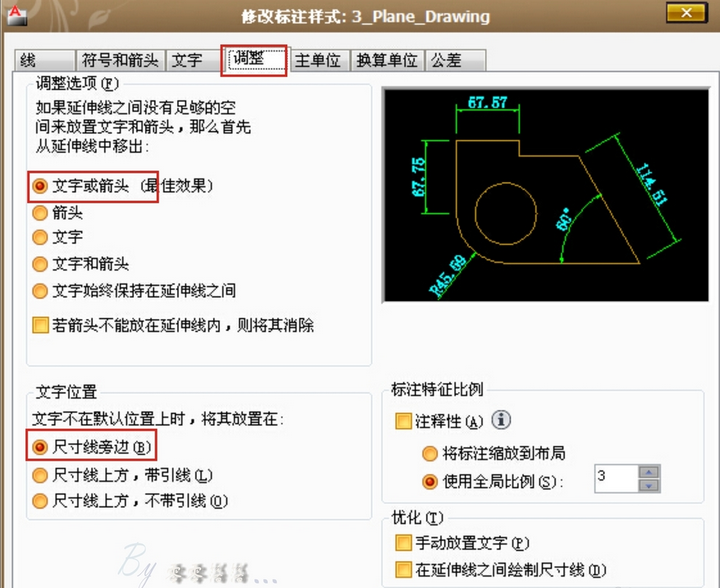Switch to the 线 tab
The image size is (720, 588).
pos(28,60)
